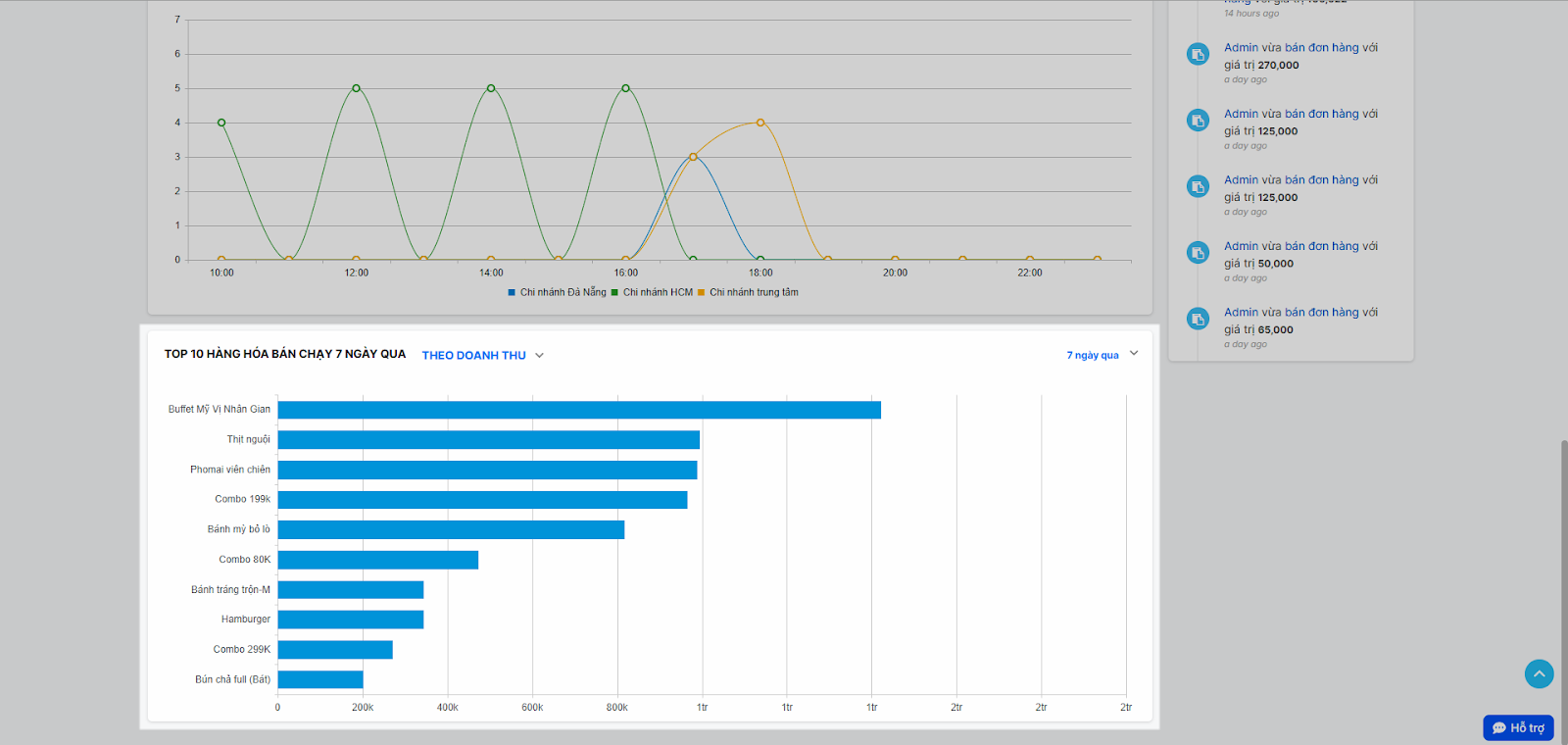Open the 7 ngày qua time filter

[x=1093, y=355]
